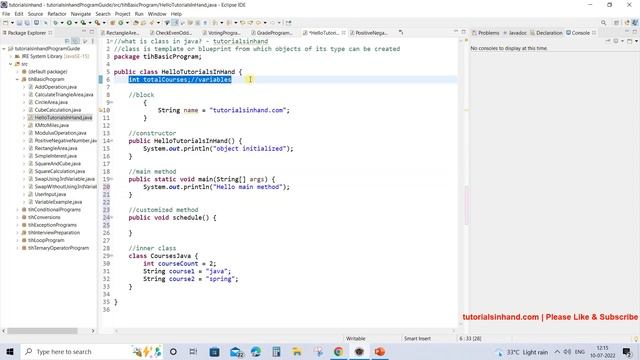This screenshot has height=360, width=640.
Task: Minimize the Package Explorer view
Action: [x=84, y=32]
